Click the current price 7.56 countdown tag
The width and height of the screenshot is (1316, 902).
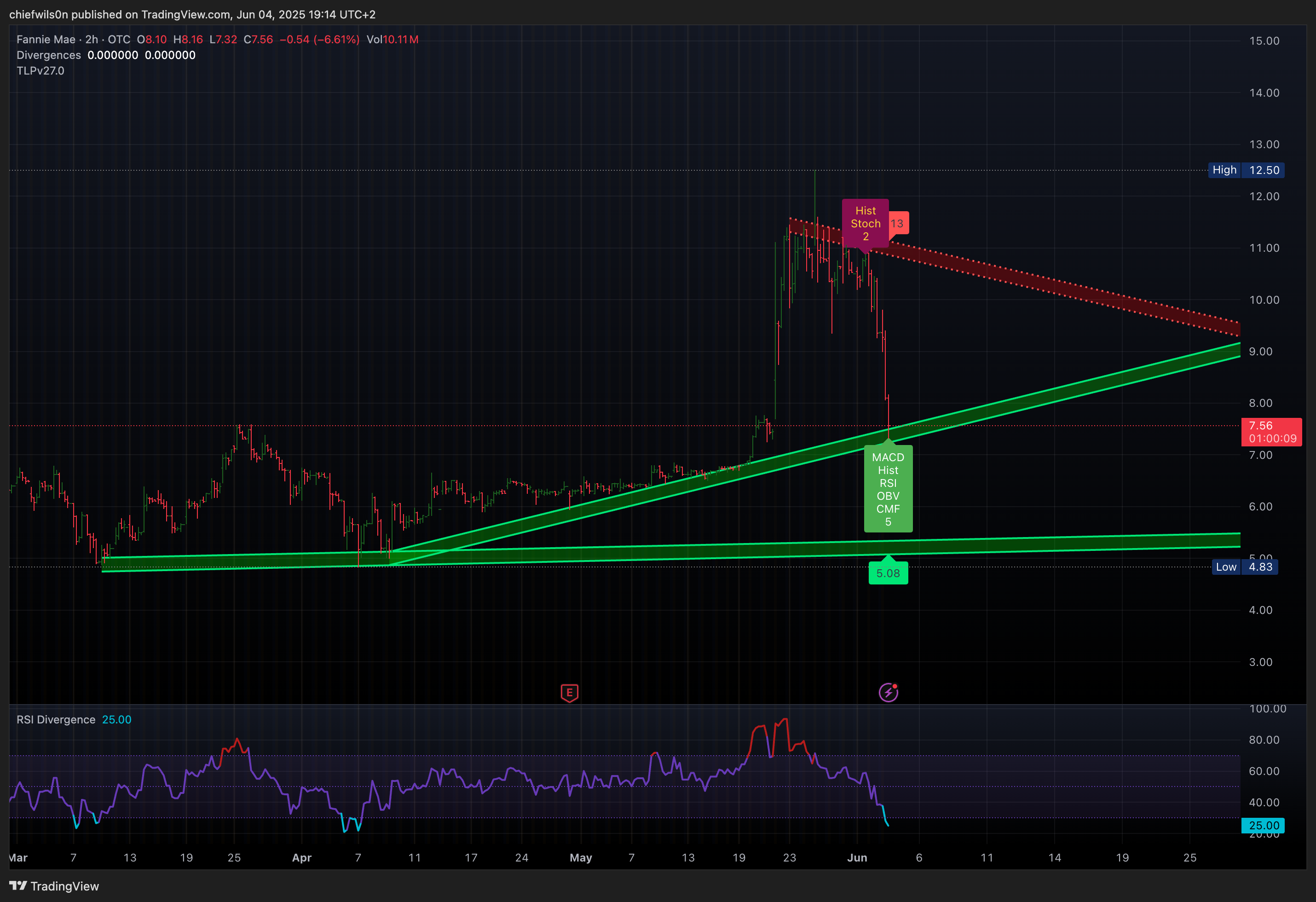(x=1271, y=432)
